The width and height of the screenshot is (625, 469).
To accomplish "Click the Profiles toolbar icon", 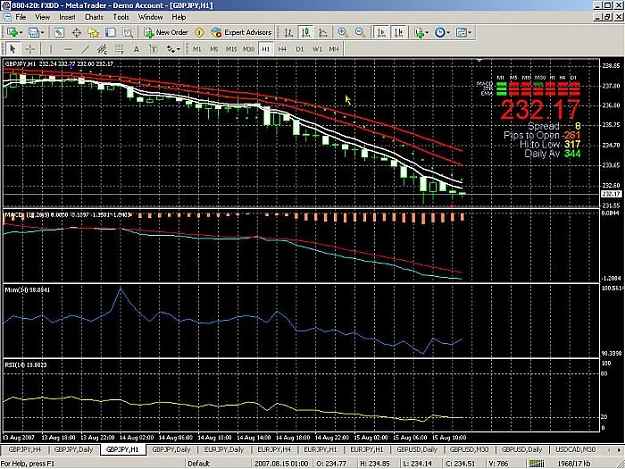I will coord(33,32).
